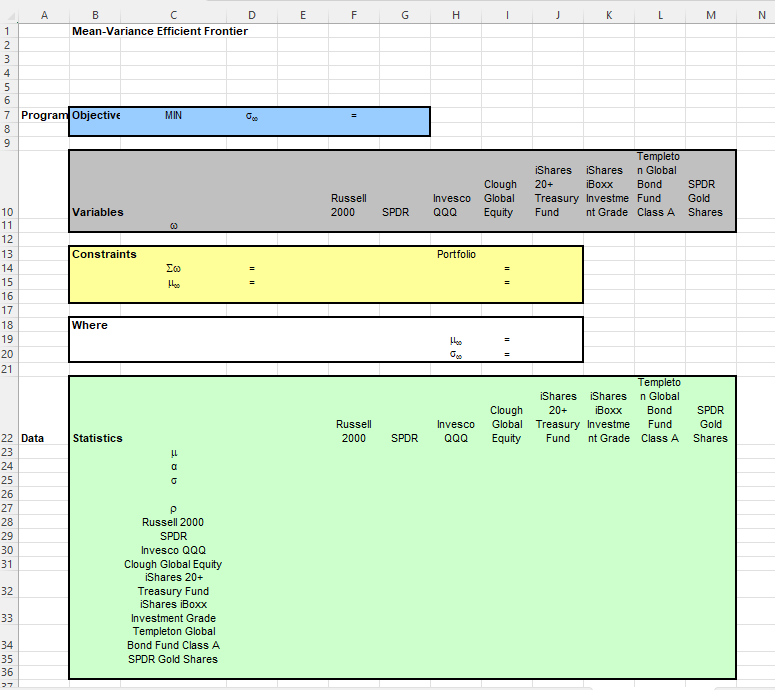This screenshot has width=775, height=690.
Task: Select row 1 header
Action: (7, 31)
